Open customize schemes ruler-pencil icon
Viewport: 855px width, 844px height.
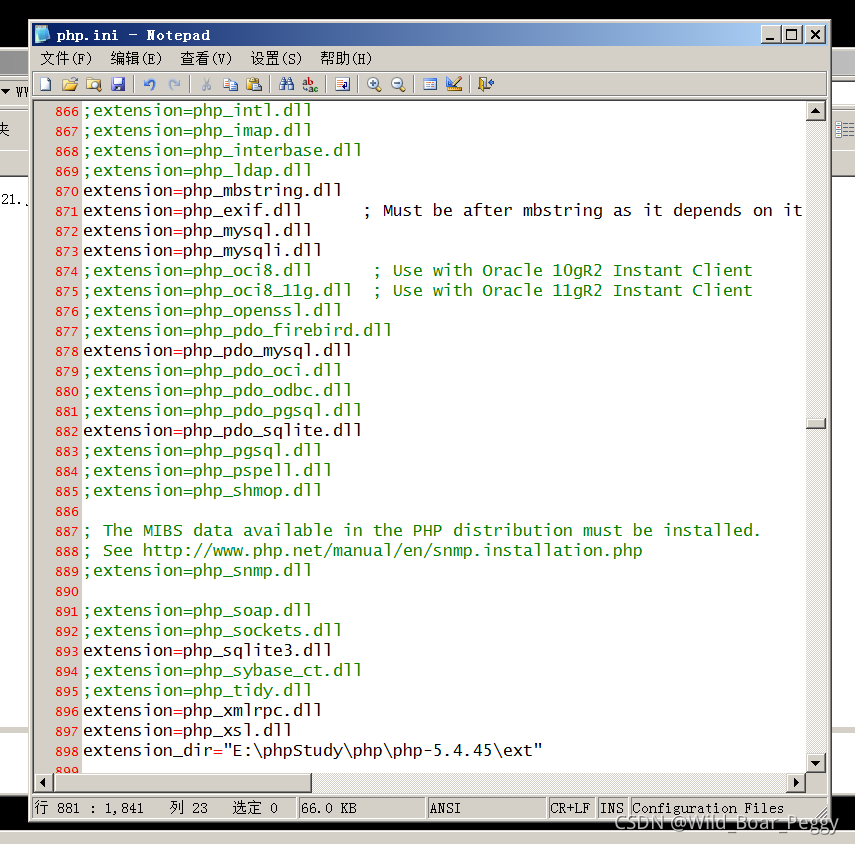click(x=454, y=84)
